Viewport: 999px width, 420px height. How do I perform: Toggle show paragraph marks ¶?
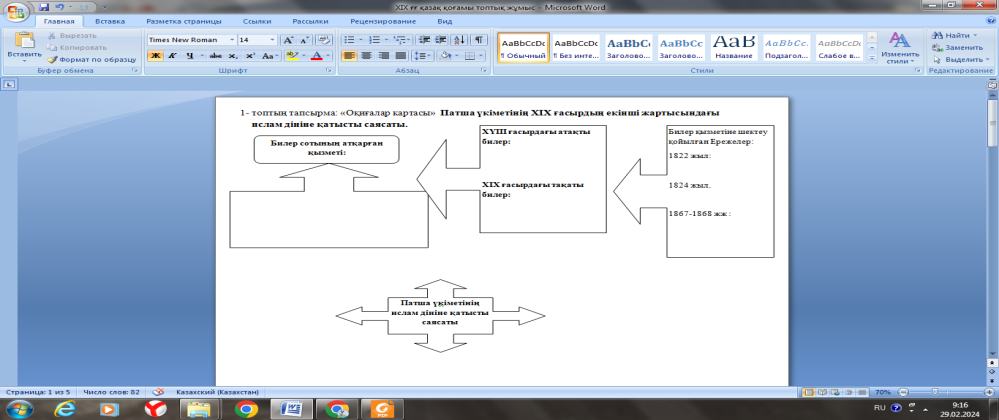479,40
